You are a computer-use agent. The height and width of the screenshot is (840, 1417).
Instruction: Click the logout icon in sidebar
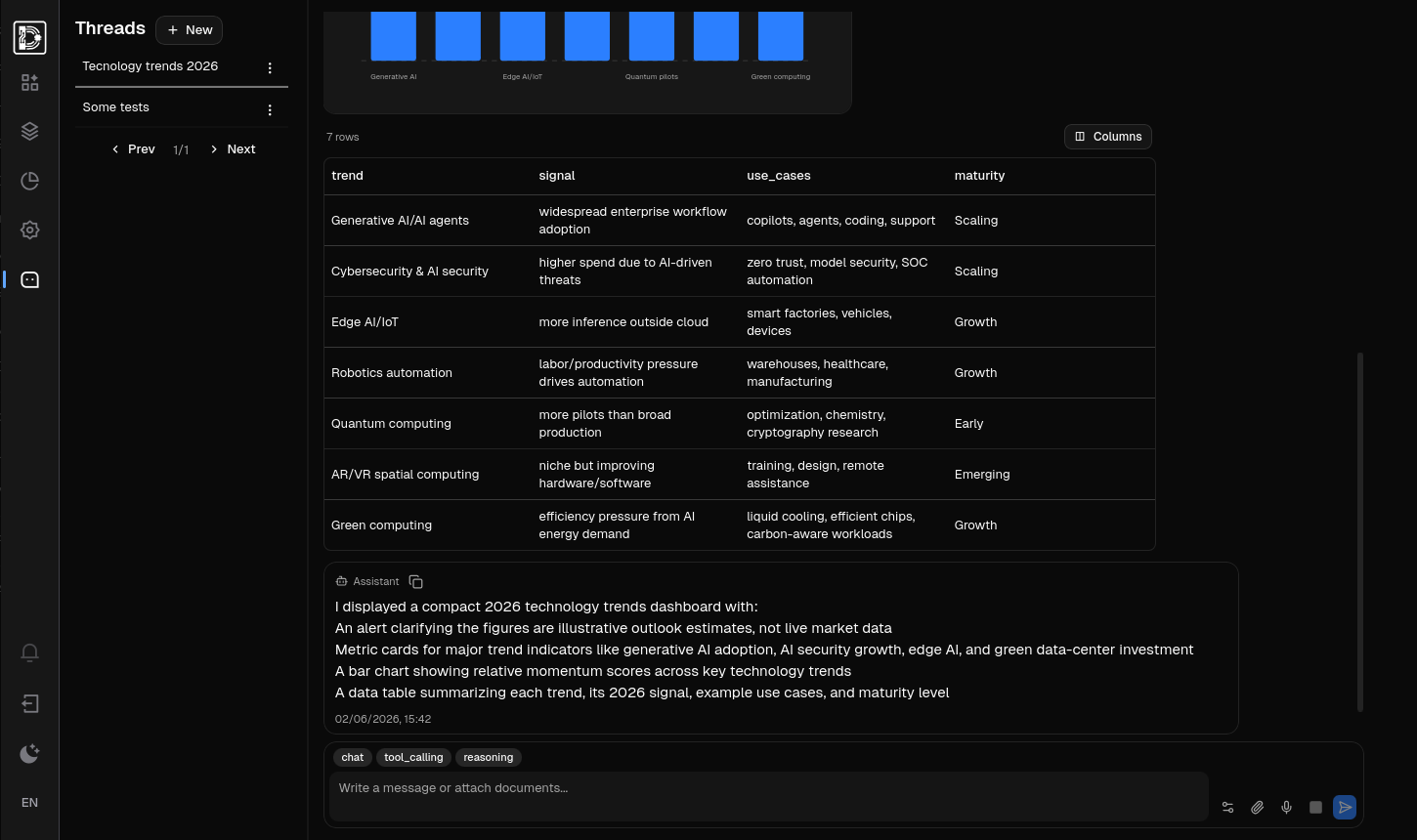(29, 703)
